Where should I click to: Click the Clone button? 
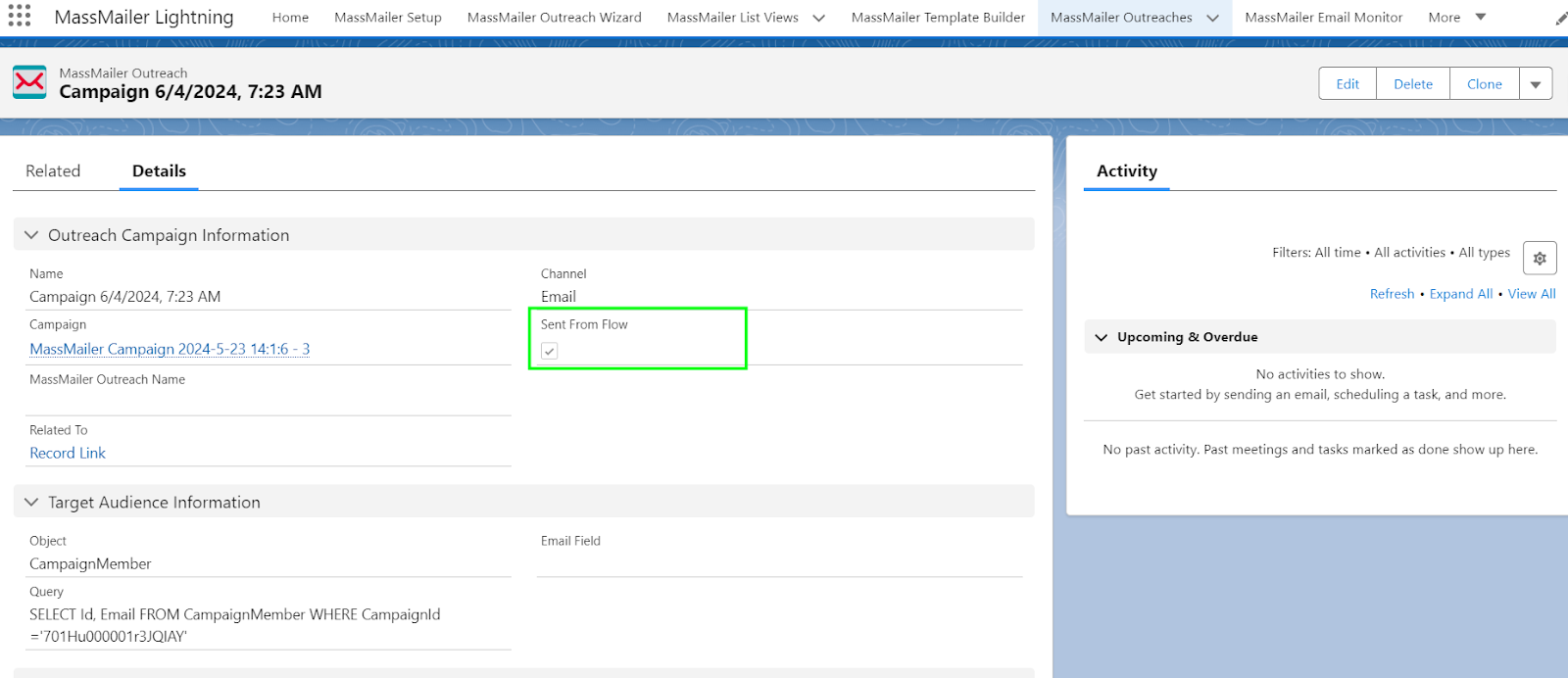1485,84
